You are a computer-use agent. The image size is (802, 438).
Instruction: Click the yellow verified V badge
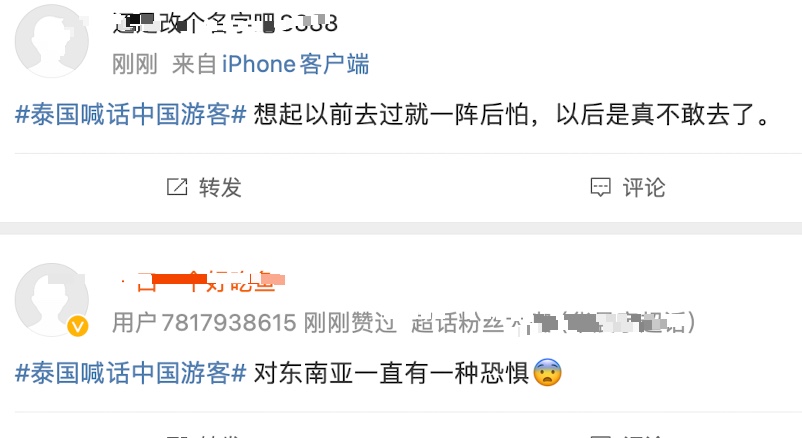(x=78, y=326)
